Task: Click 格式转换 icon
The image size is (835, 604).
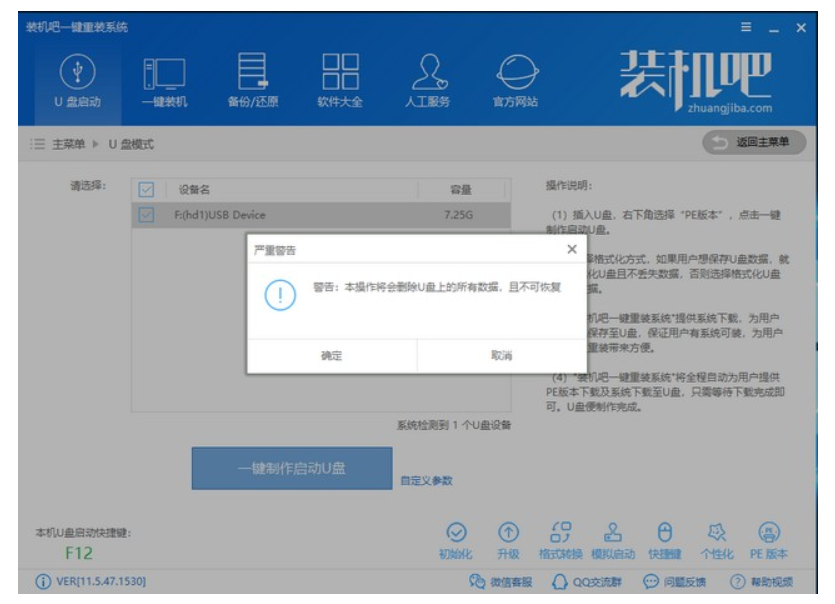Action: [x=560, y=540]
